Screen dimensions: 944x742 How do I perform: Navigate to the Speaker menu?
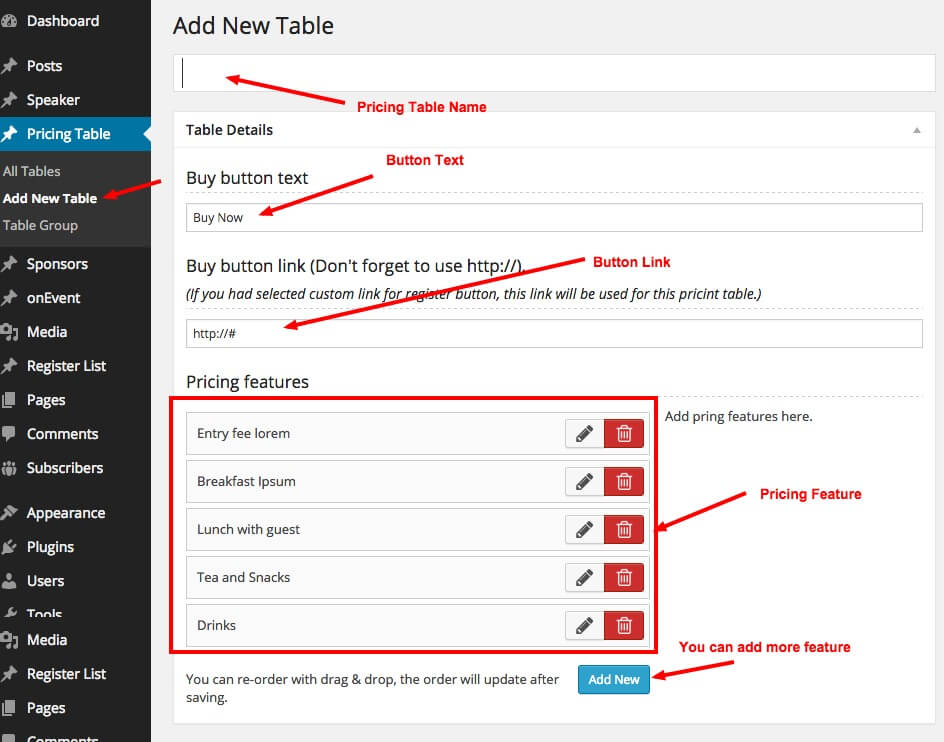point(53,100)
